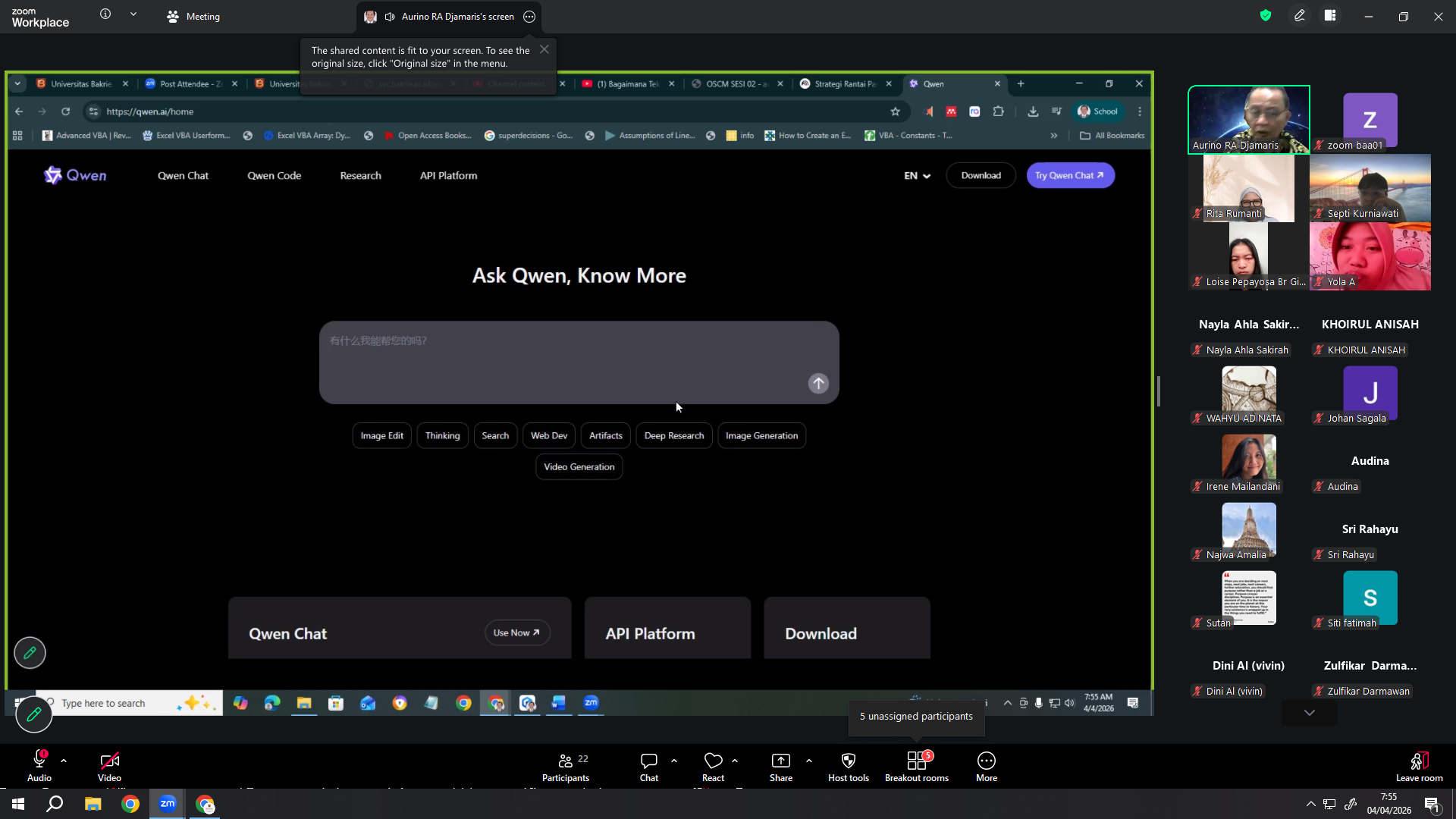The image size is (1456, 819).
Task: Click the annotate pen icon in the Zoom title bar
Action: coord(1300,15)
